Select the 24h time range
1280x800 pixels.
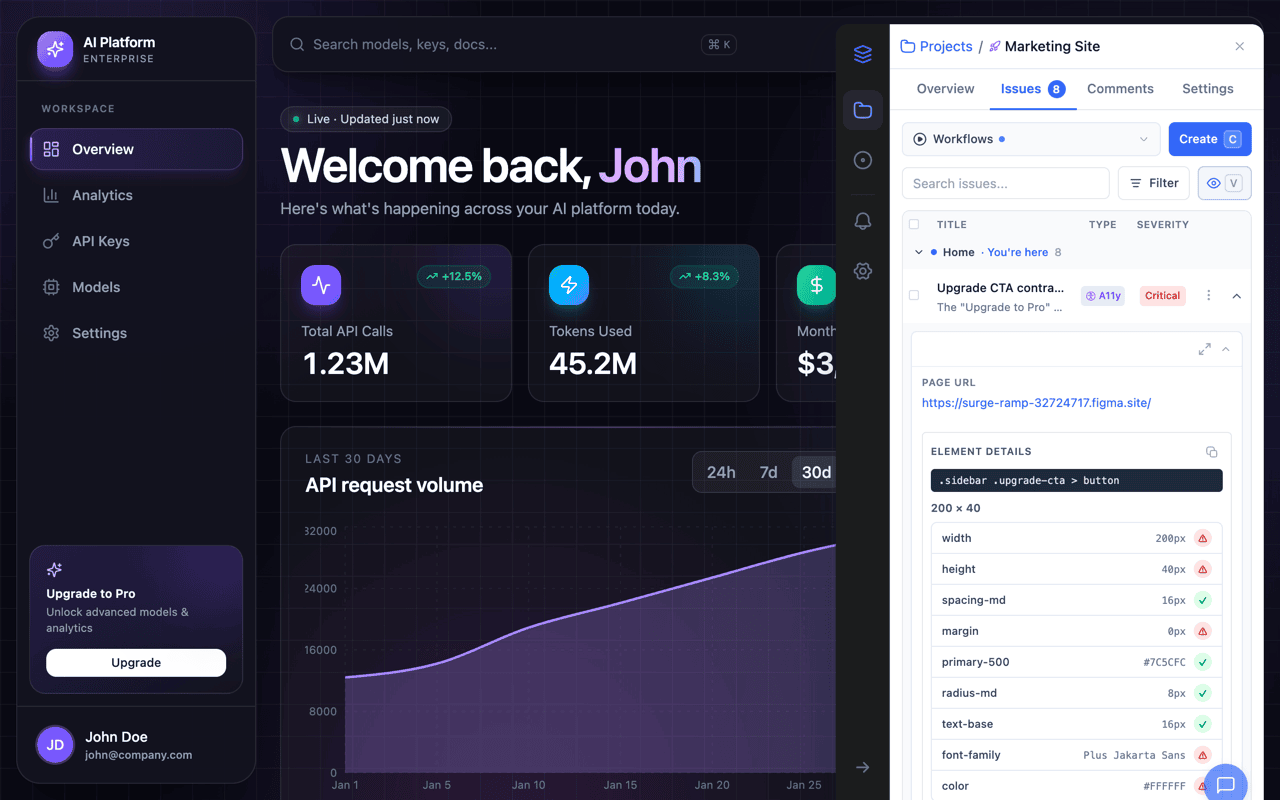tap(721, 472)
